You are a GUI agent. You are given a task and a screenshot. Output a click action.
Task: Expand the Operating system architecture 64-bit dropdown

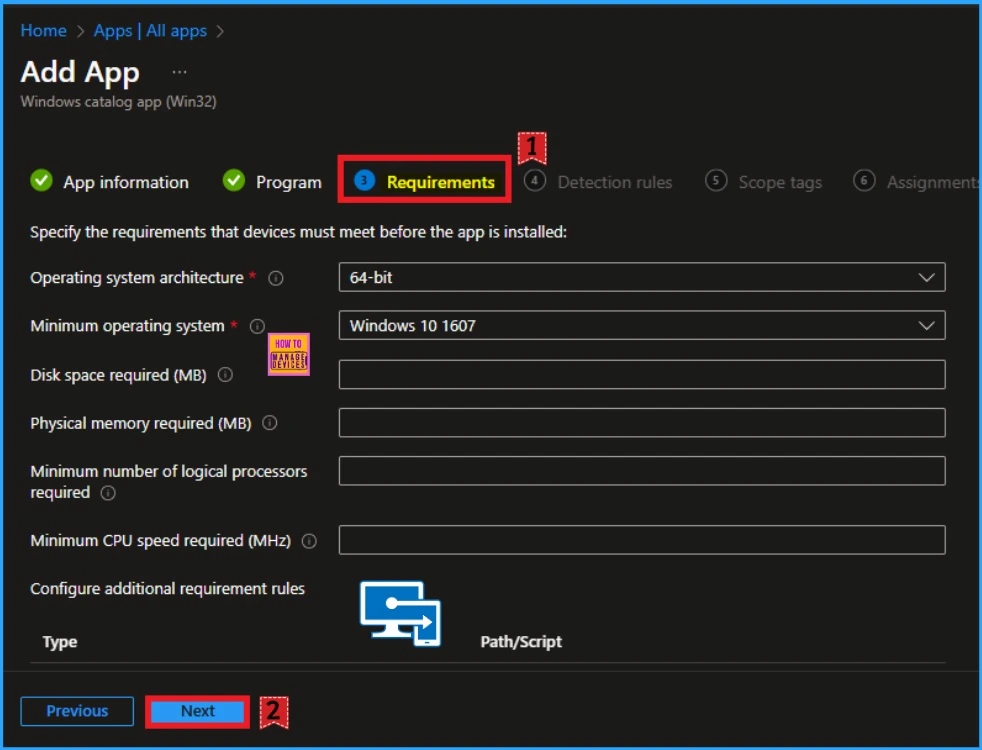[x=642, y=277]
